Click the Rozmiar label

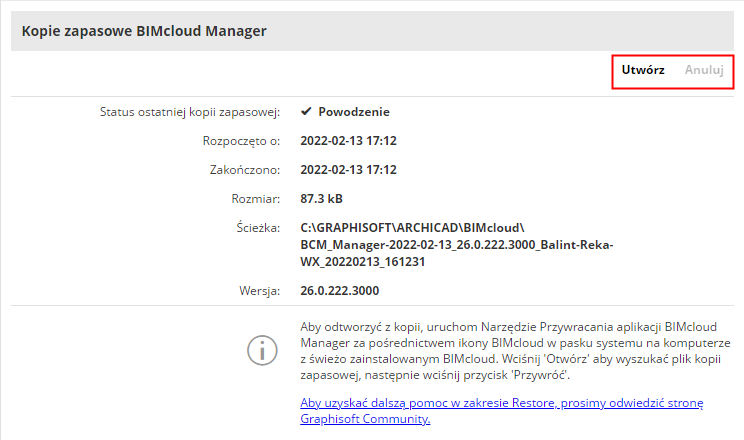256,199
